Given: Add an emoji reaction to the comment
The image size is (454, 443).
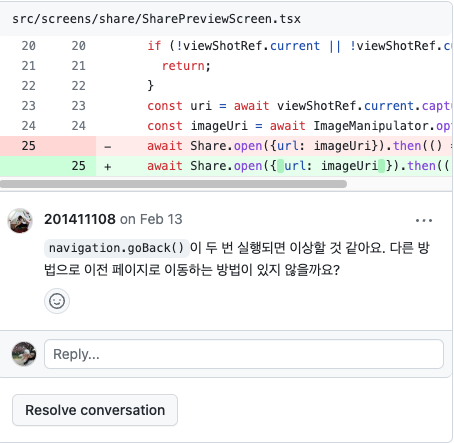Looking at the screenshot, I should (x=57, y=301).
